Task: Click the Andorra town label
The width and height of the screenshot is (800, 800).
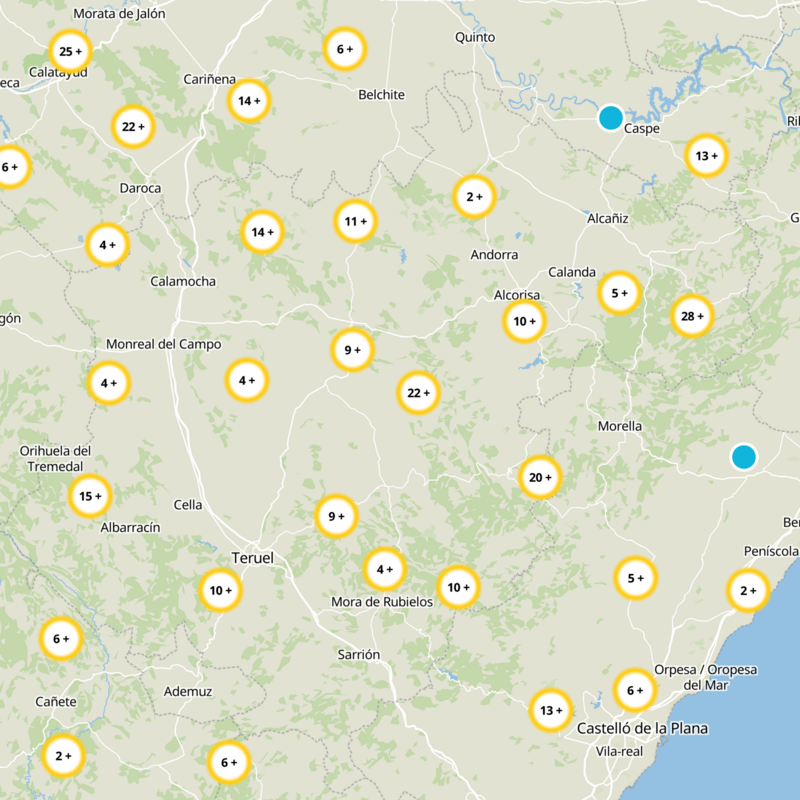Action: pos(494,255)
